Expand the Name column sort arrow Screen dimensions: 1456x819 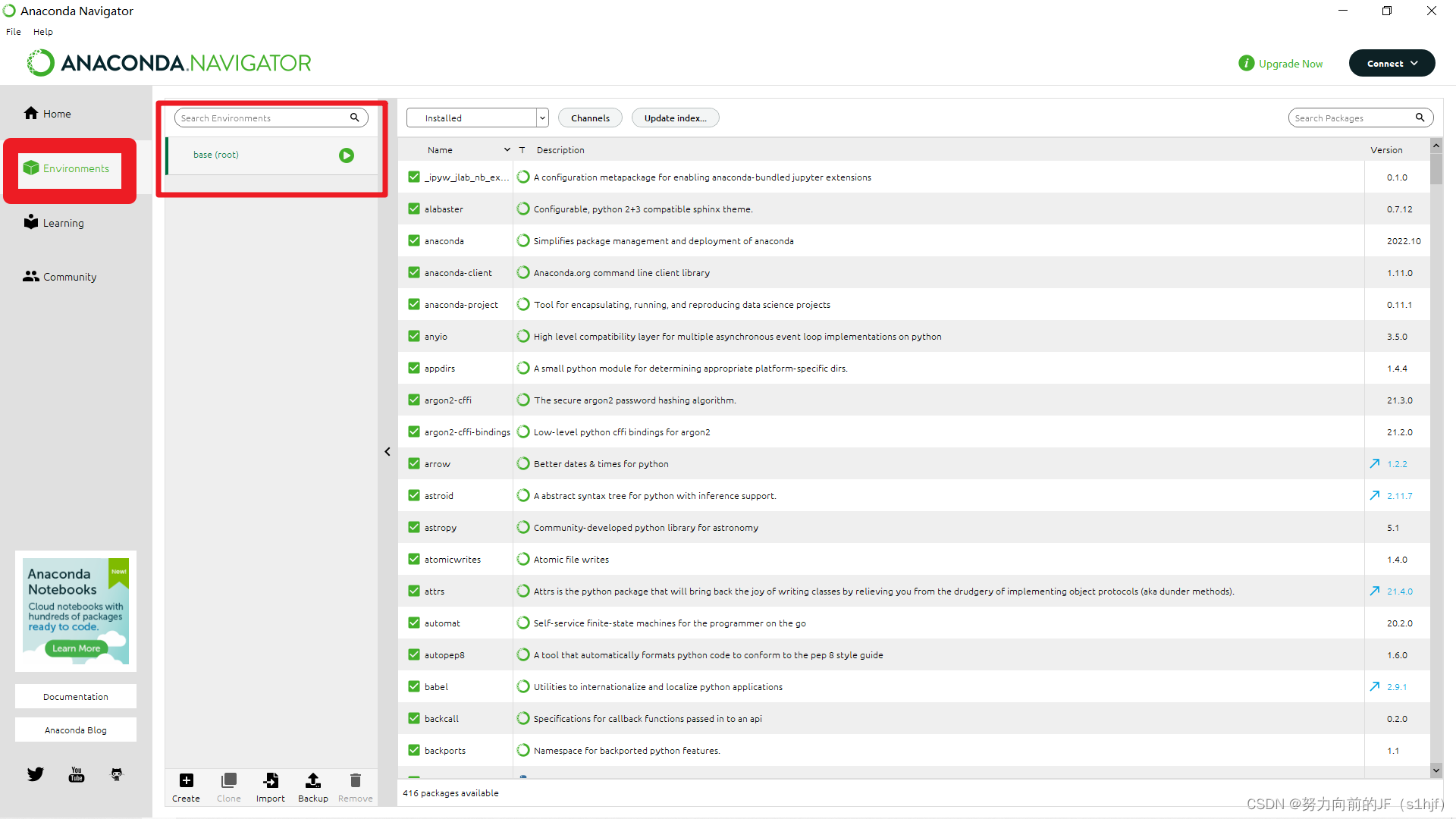[x=506, y=149]
